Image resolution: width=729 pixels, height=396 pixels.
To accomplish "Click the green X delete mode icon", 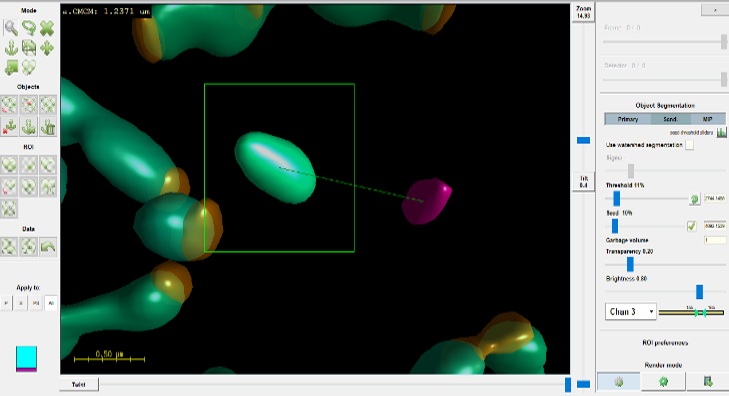I will (x=47, y=28).
